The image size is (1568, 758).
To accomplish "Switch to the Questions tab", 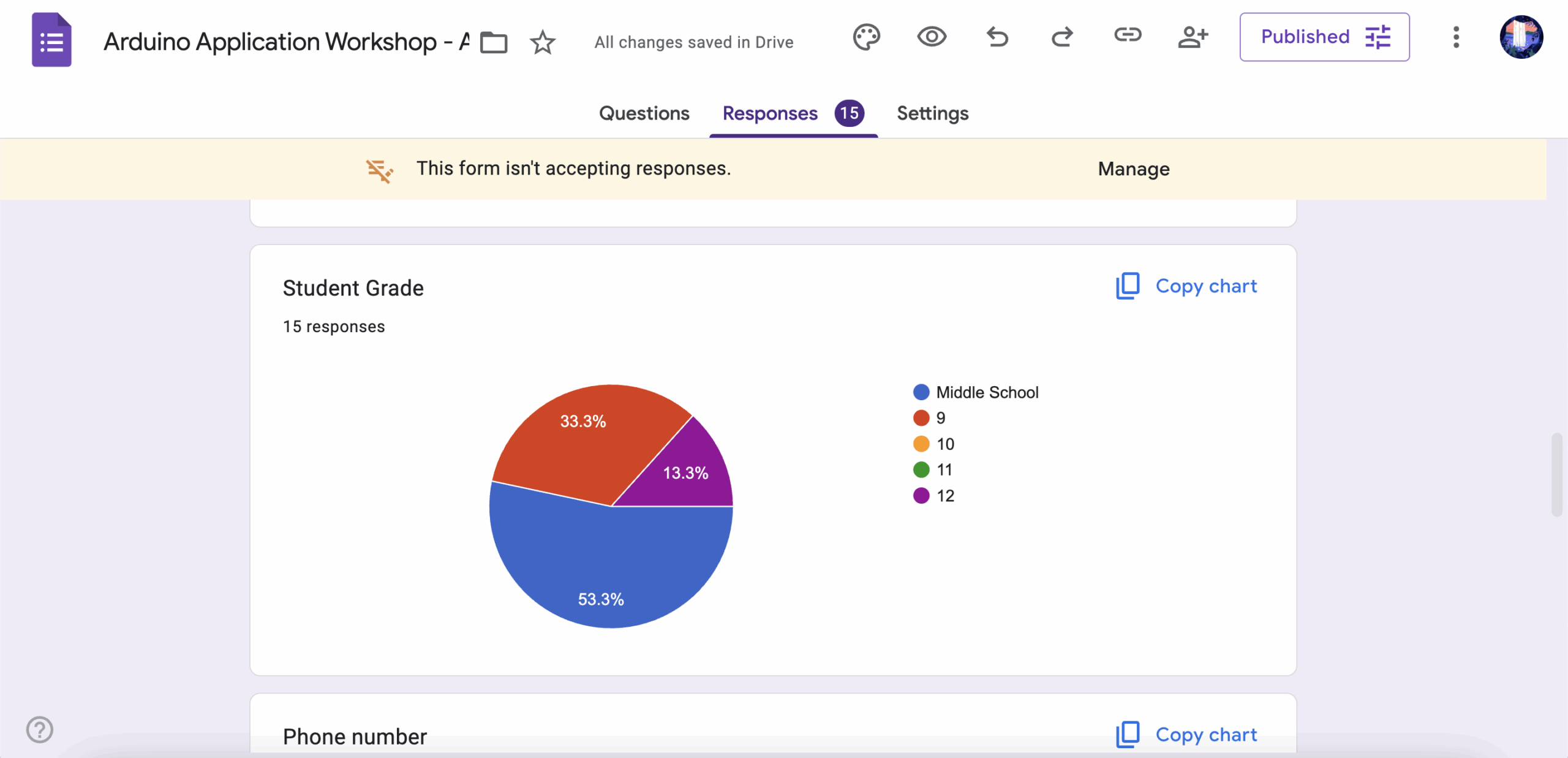I will coord(644,113).
